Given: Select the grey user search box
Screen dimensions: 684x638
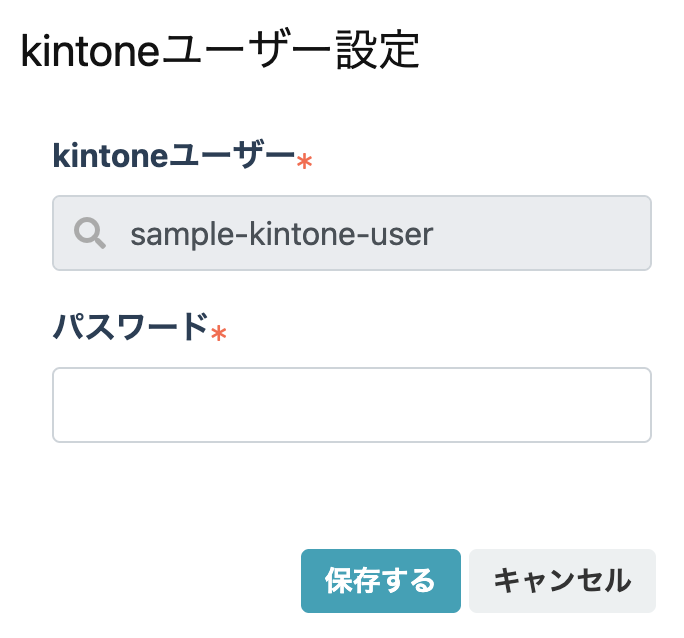Looking at the screenshot, I should coord(351,233).
